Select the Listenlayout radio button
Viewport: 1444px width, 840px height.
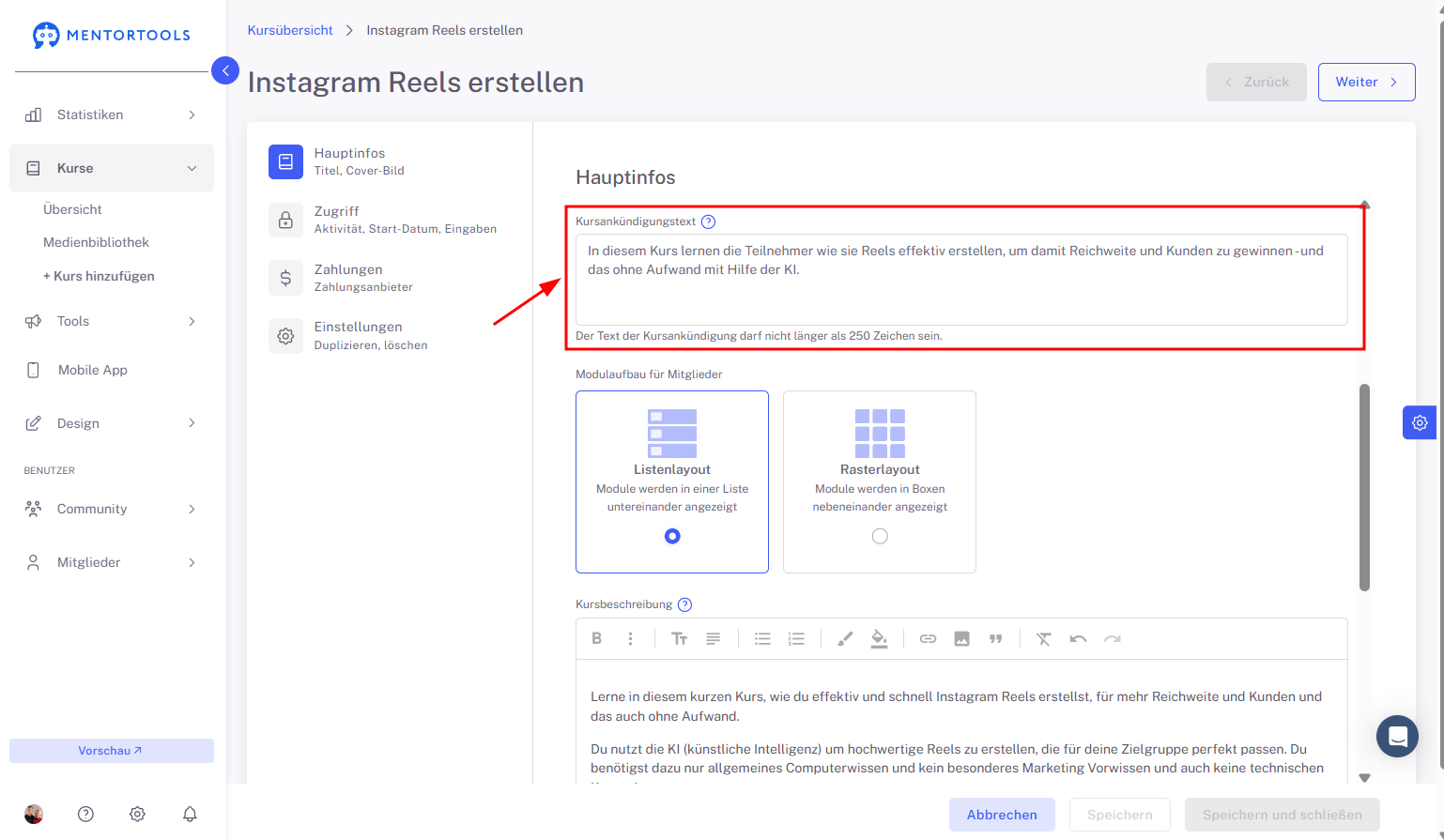pos(672,536)
